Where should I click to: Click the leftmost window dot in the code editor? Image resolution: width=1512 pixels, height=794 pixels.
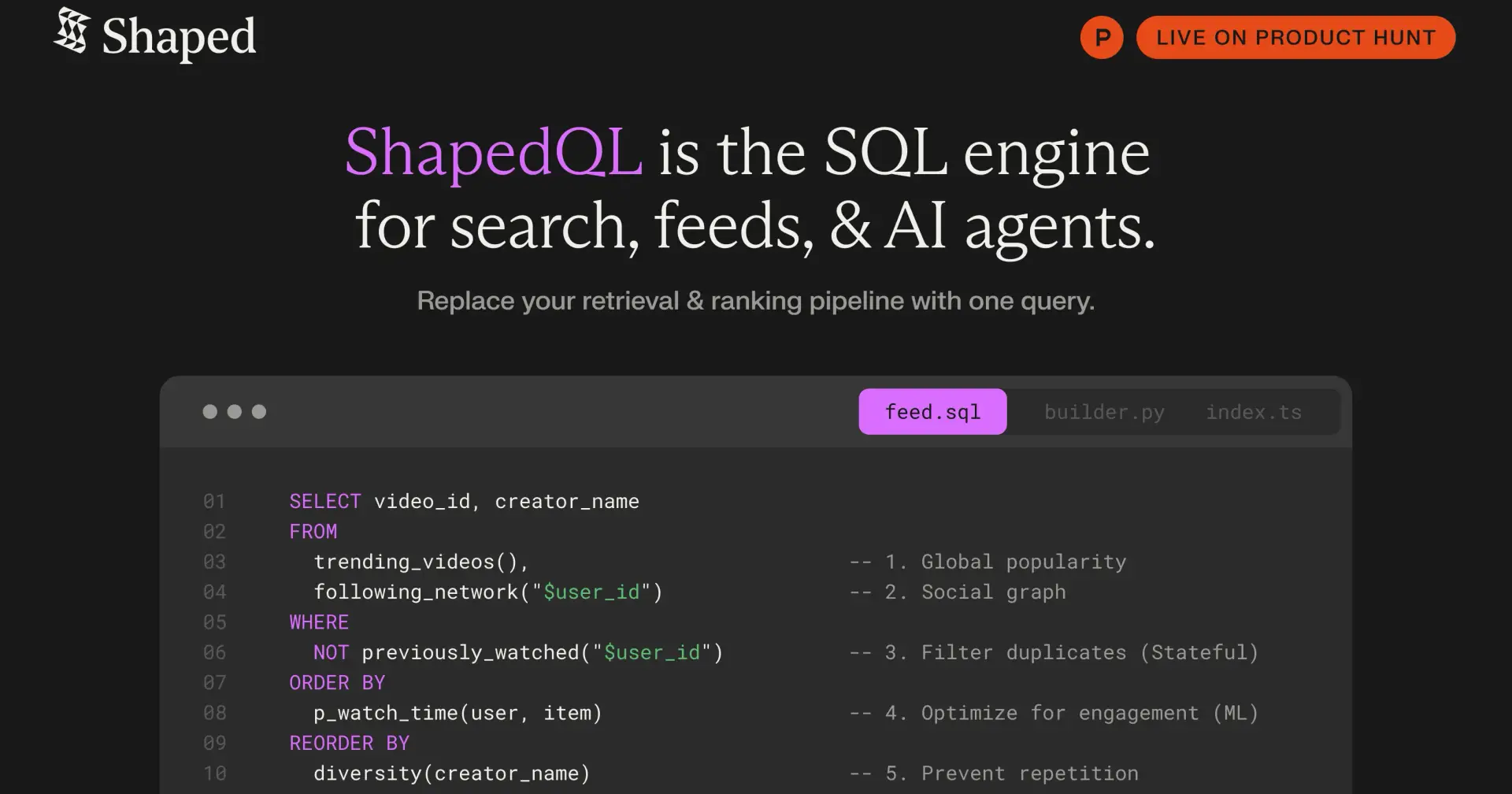coord(209,411)
